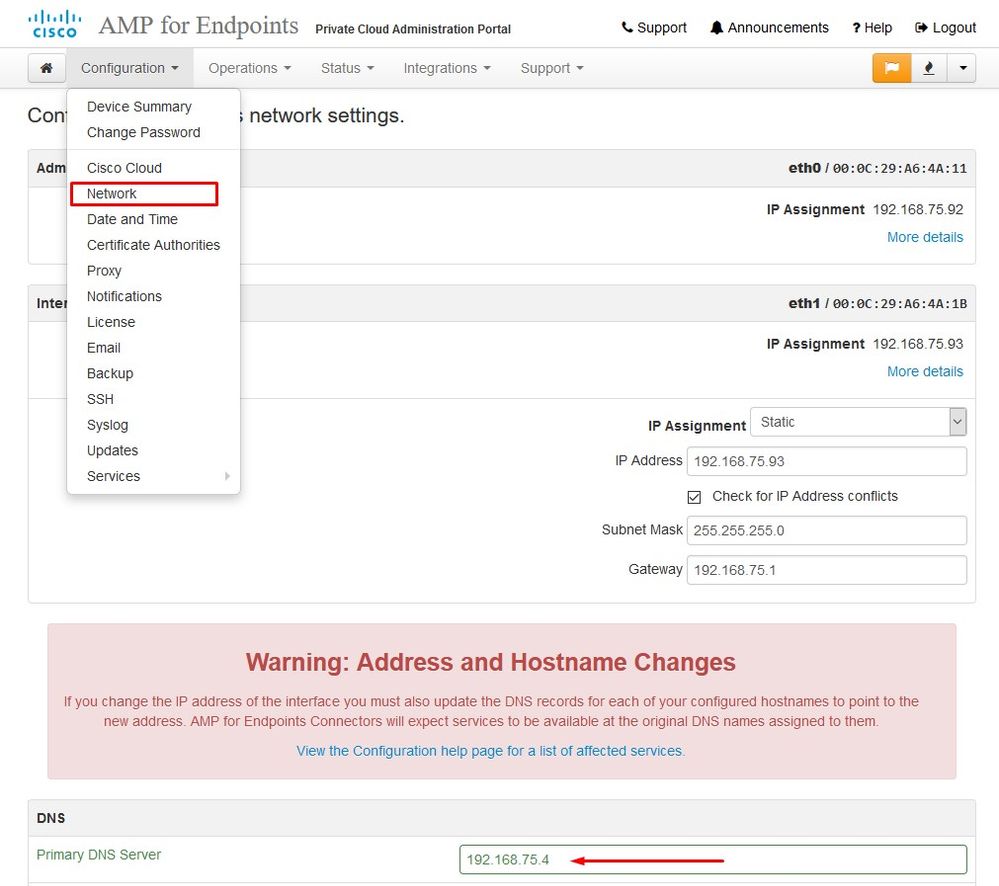Open Announcements in the header
This screenshot has height=886, width=999.
(x=770, y=27)
